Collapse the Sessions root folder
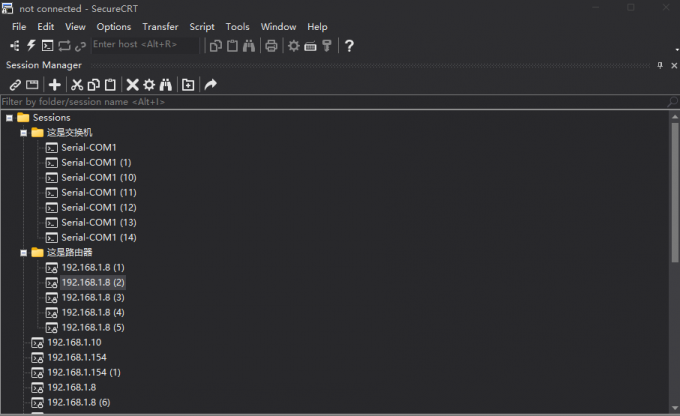This screenshot has width=680, height=416. point(9,118)
